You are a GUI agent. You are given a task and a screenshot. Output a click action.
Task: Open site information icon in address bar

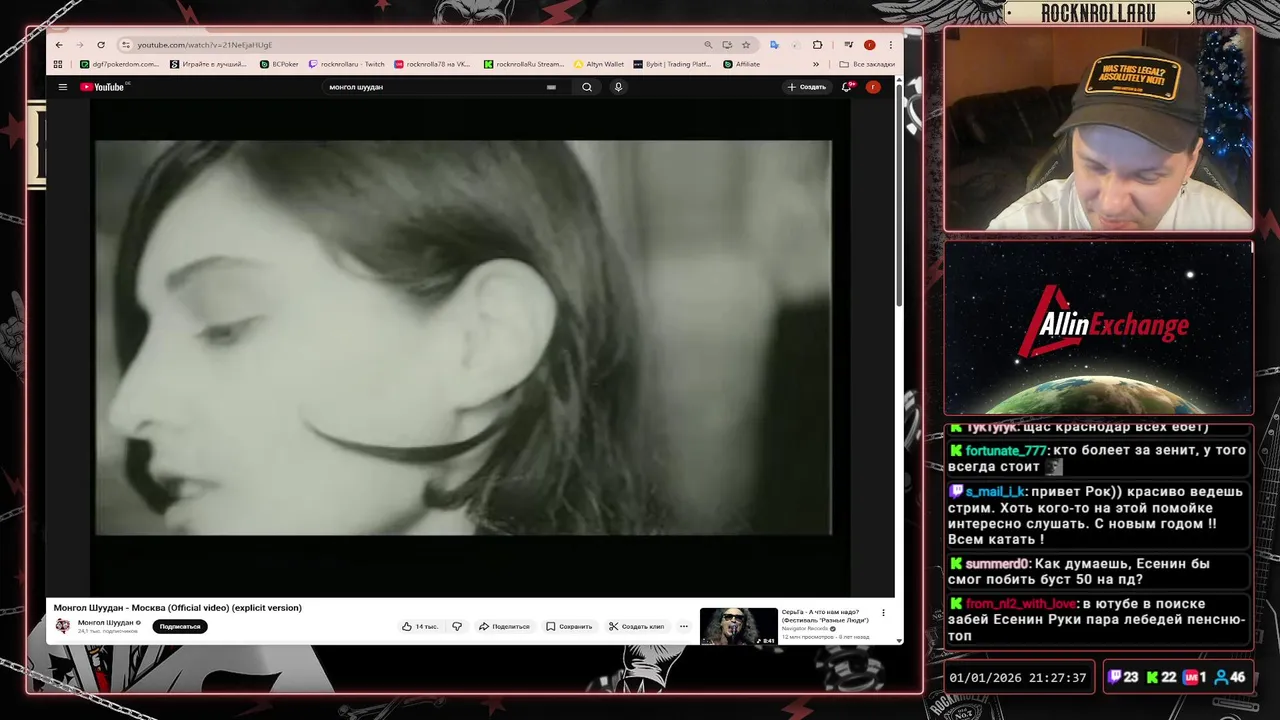point(125,45)
